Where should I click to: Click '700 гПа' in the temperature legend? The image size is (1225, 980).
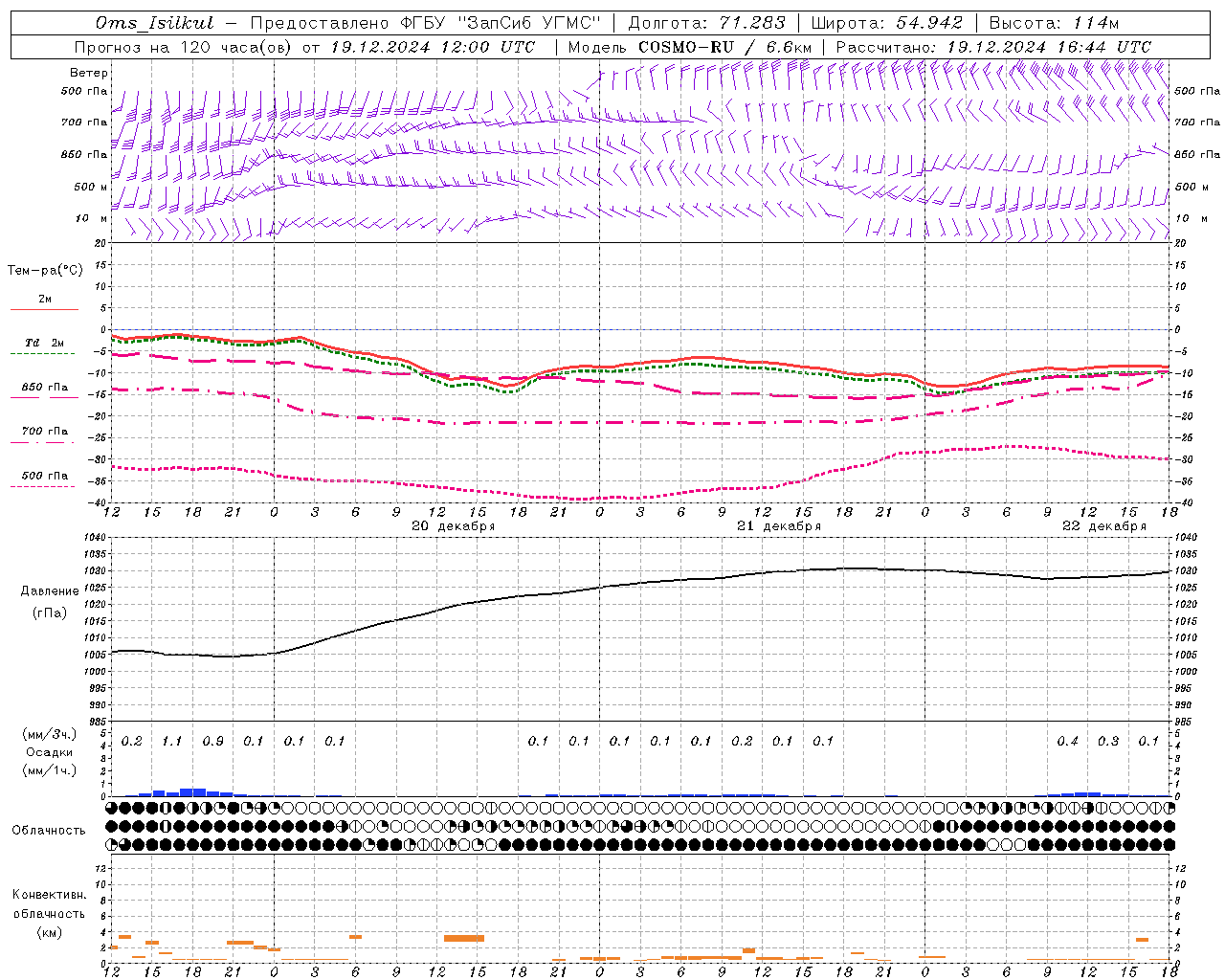coord(45,432)
